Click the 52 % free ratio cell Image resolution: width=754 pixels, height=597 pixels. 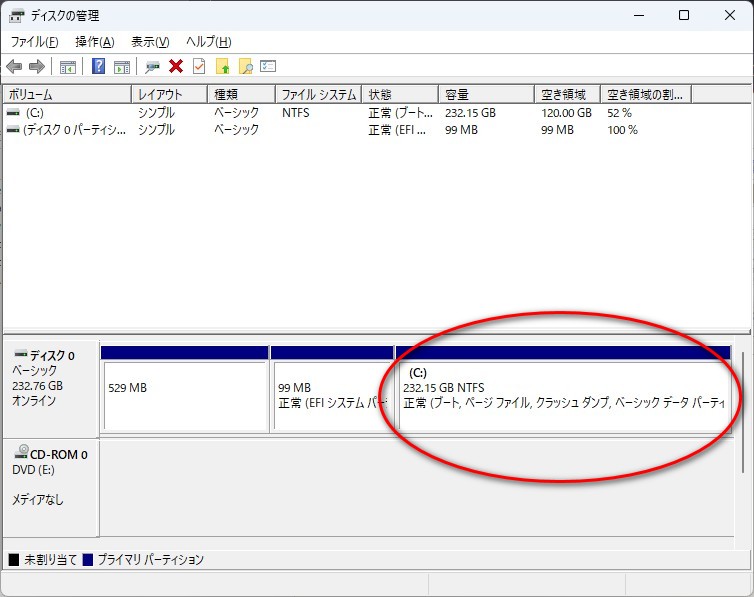click(x=619, y=113)
